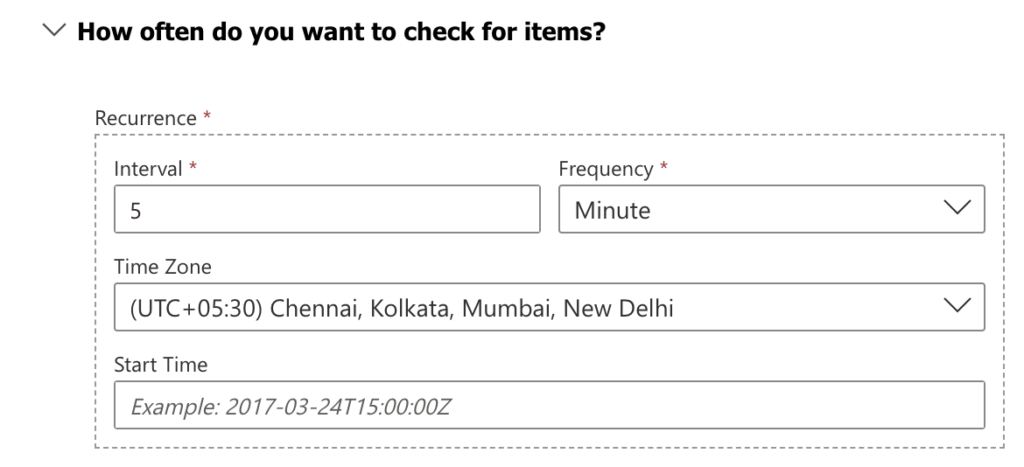The width and height of the screenshot is (1024, 467).
Task: Click the "Chennai, Kolkata, Mumbai, New Delhi" value
Action: 472,308
